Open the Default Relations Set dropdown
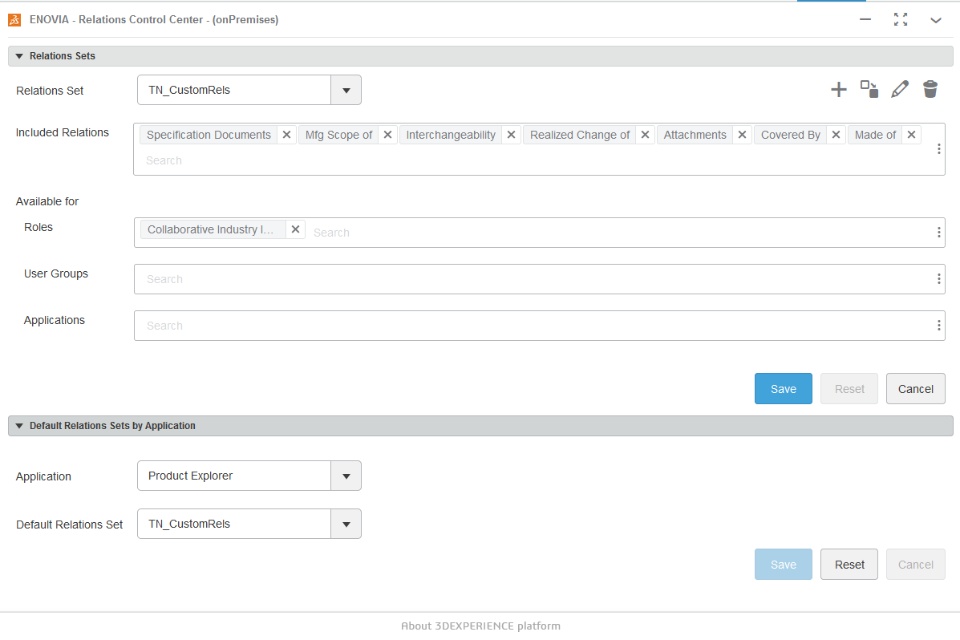This screenshot has height=640, width=960. (x=346, y=524)
